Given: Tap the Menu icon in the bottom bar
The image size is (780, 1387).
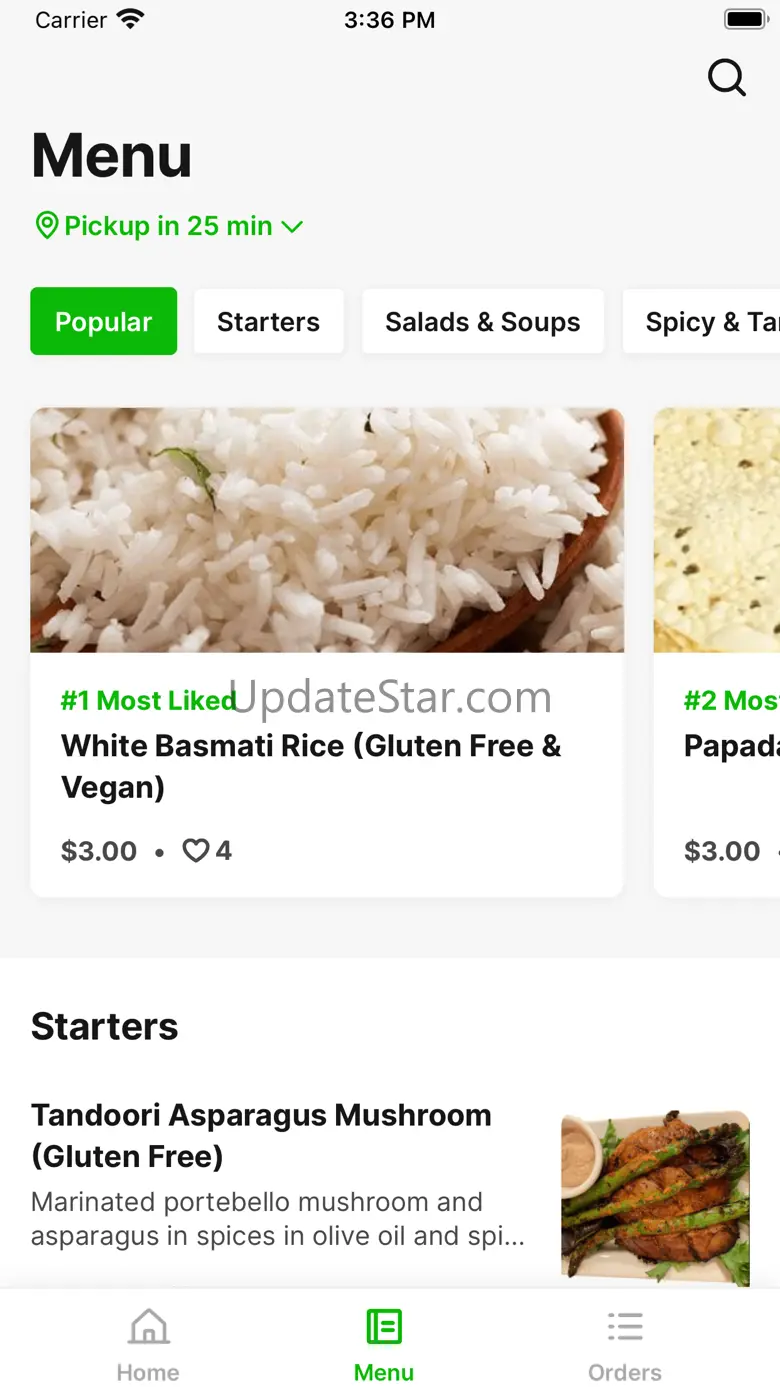Looking at the screenshot, I should [384, 1327].
